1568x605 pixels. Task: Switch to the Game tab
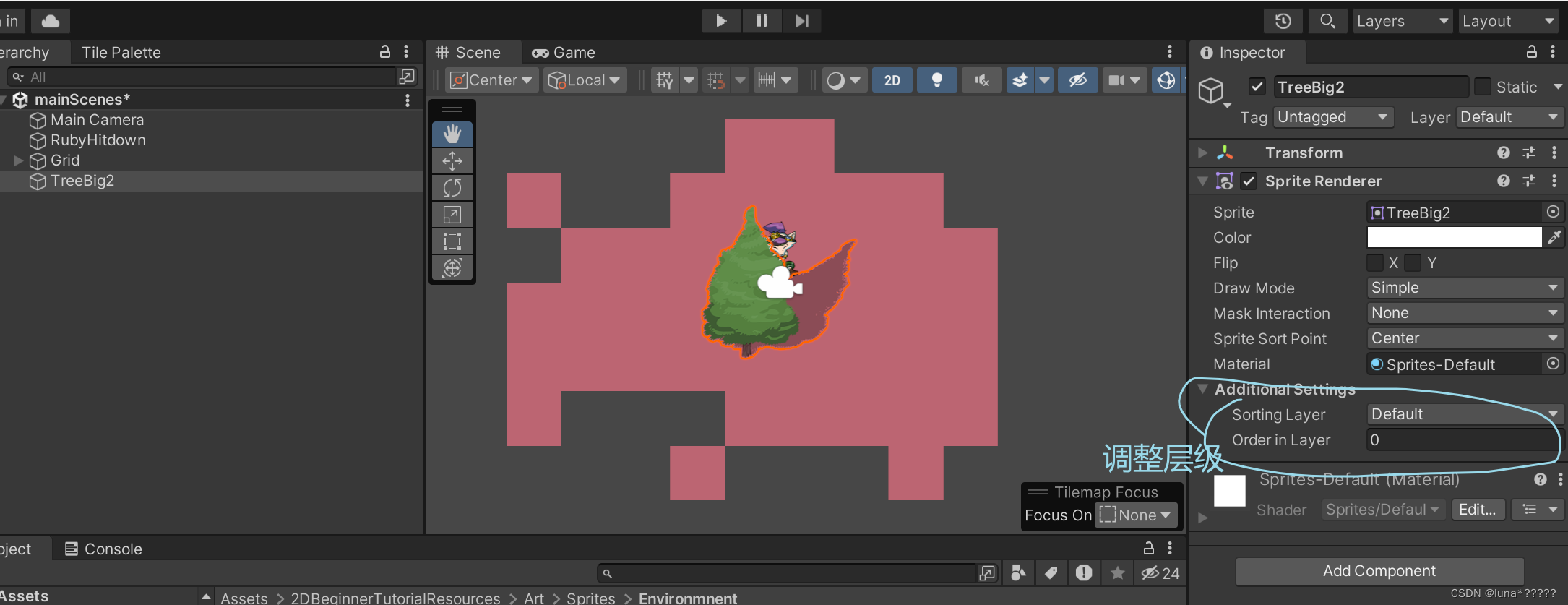click(x=564, y=52)
